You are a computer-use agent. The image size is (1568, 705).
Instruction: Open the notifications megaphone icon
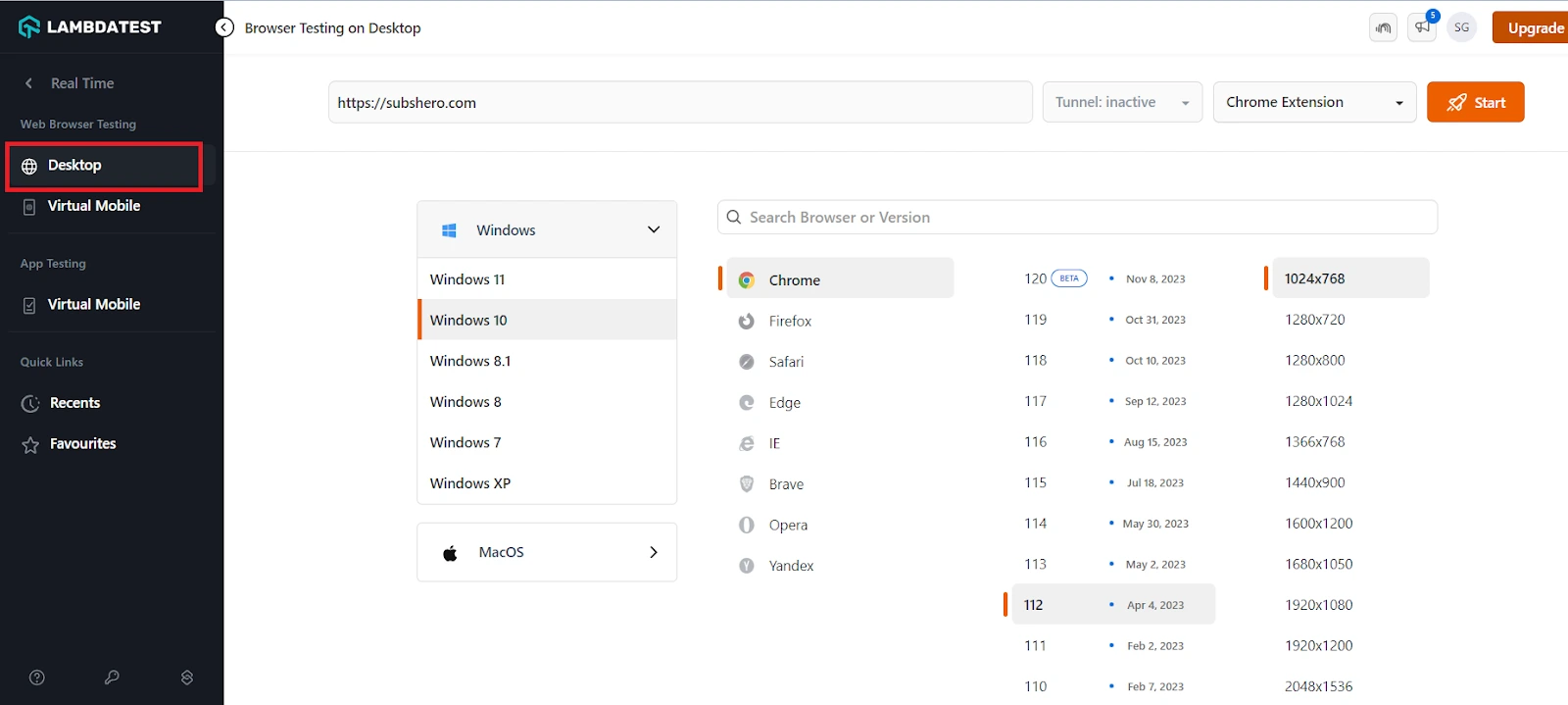click(x=1422, y=27)
